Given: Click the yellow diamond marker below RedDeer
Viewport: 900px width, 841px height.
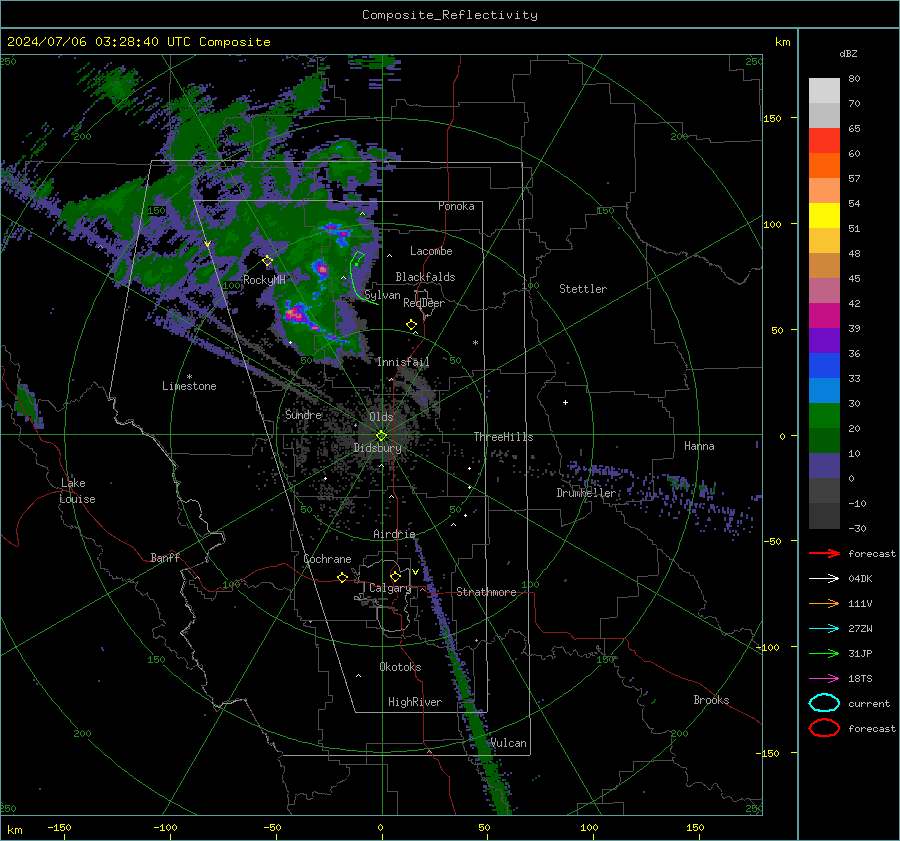Looking at the screenshot, I should [412, 325].
